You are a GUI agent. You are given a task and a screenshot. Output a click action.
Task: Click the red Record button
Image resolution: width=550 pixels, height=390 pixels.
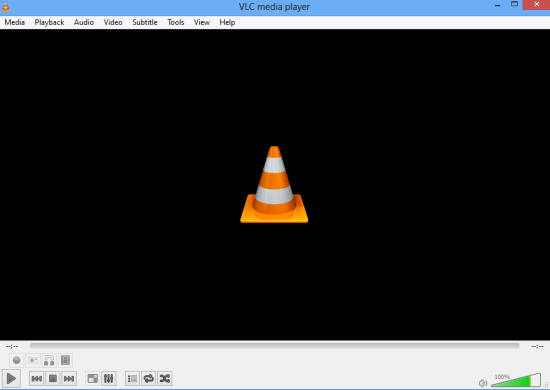click(16, 360)
